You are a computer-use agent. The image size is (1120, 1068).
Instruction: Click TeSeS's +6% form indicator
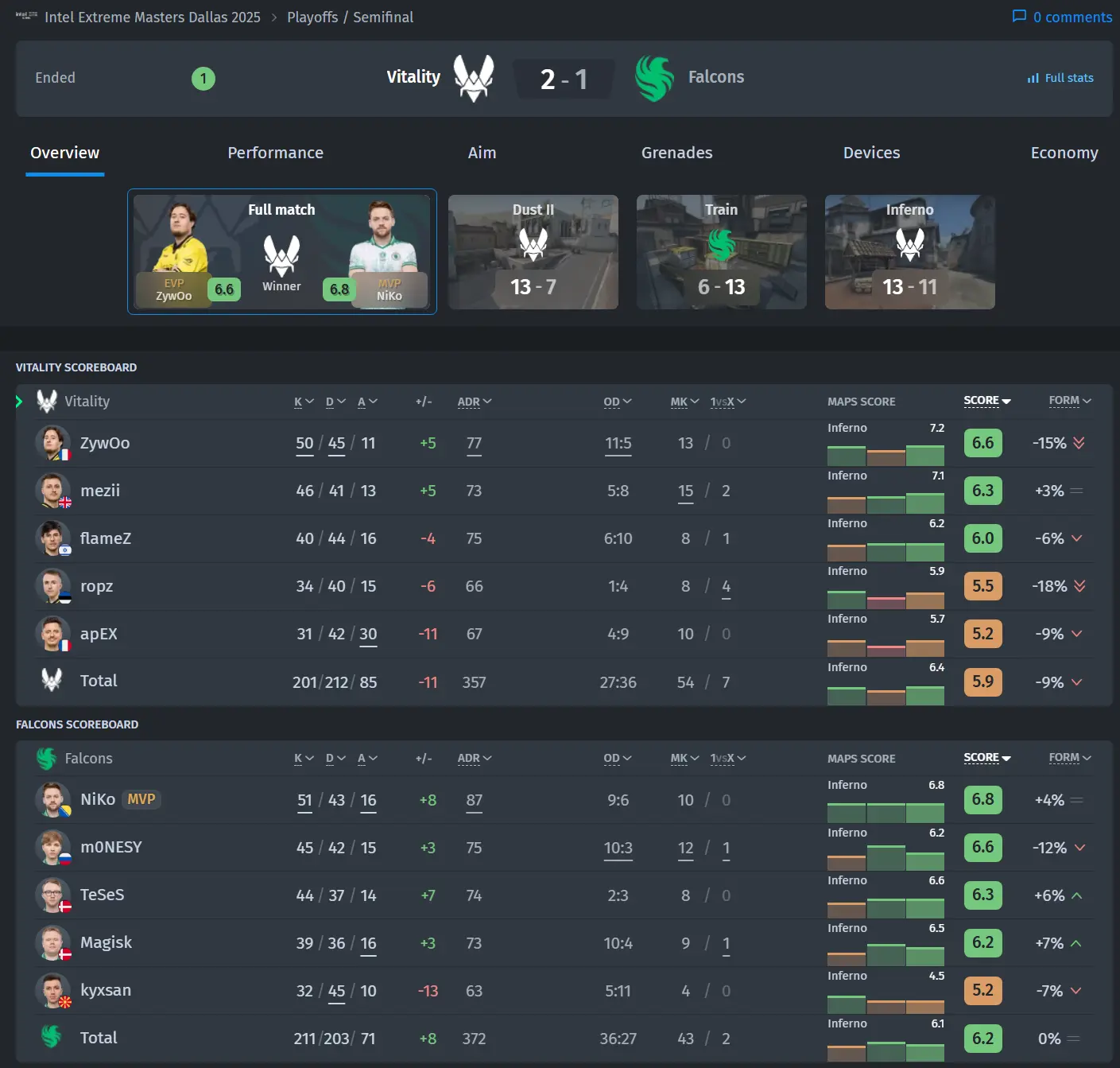[x=1058, y=895]
